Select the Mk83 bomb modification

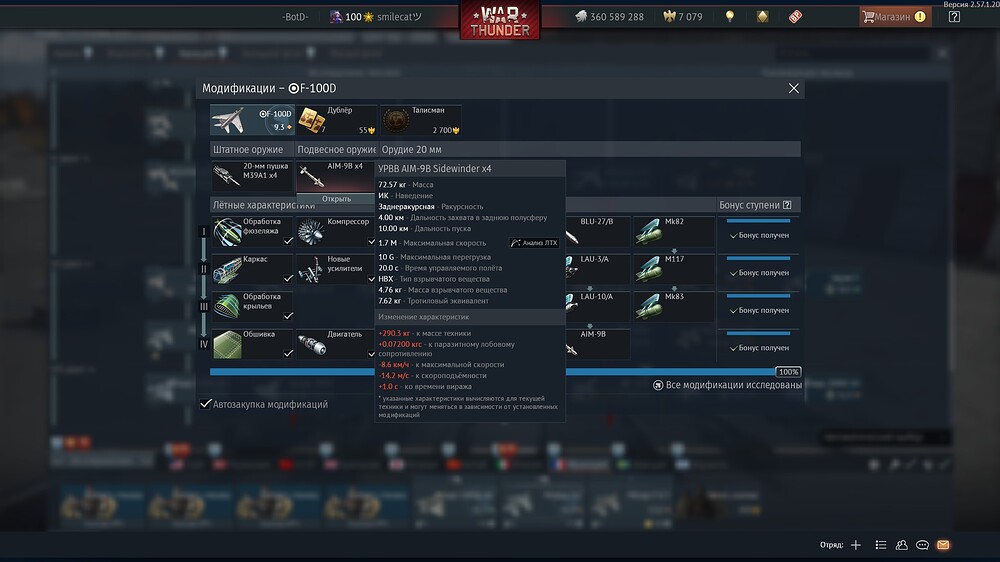[x=673, y=306]
